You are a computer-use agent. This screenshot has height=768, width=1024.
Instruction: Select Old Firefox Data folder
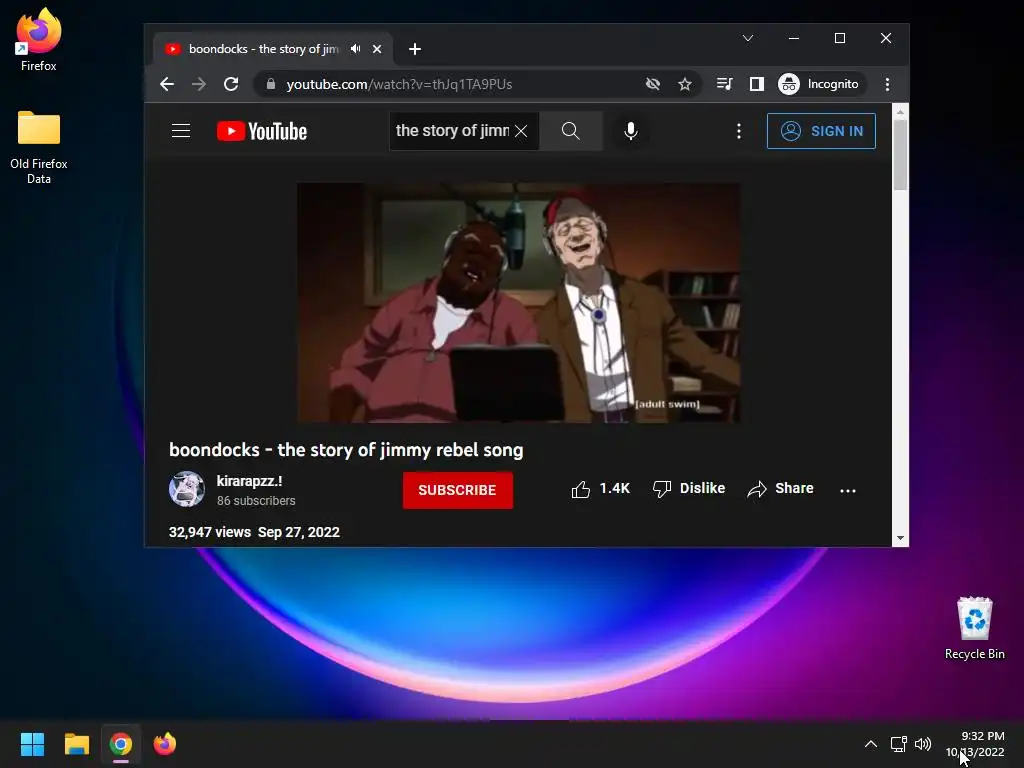pyautogui.click(x=39, y=147)
